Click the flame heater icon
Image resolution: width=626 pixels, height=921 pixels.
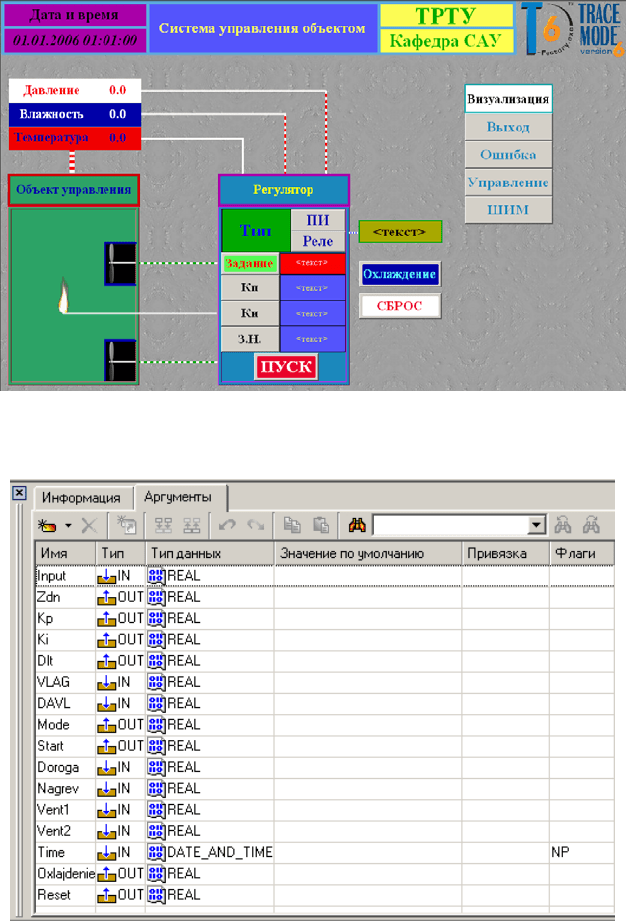click(65, 297)
